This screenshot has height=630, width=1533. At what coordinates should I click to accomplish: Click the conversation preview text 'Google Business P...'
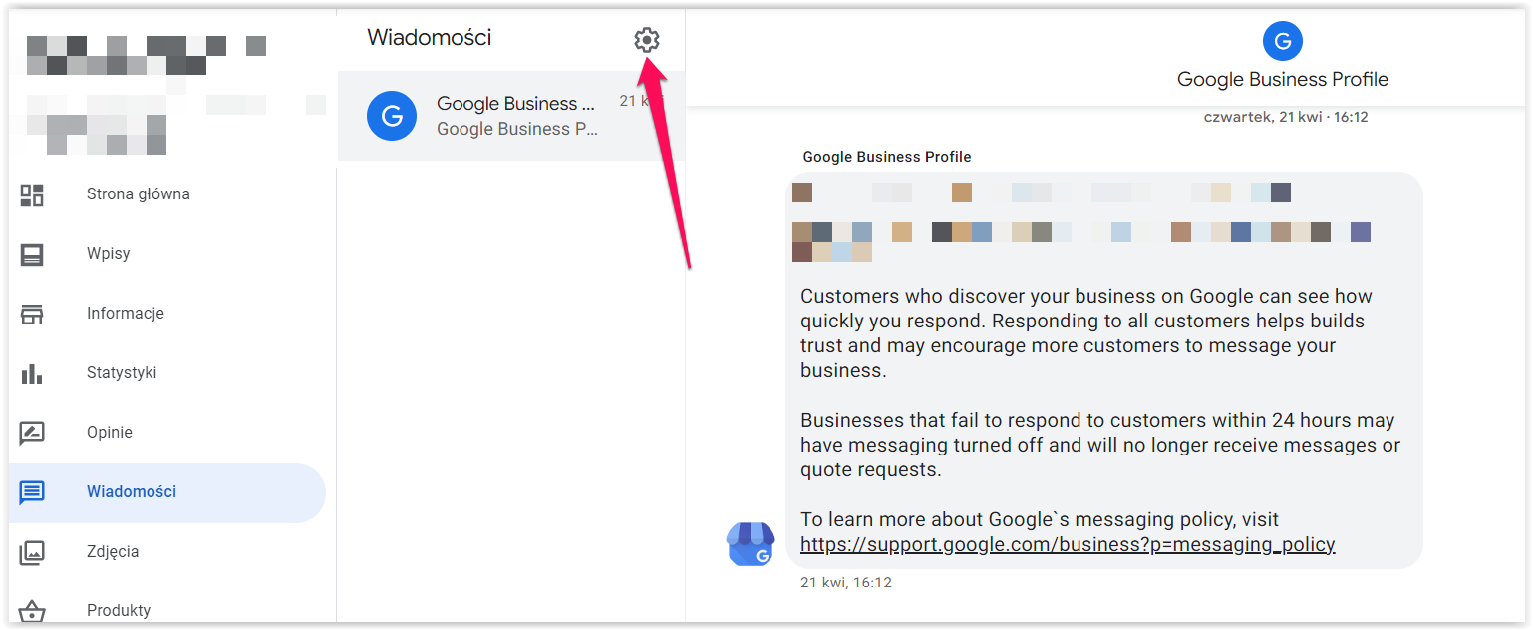(x=518, y=129)
